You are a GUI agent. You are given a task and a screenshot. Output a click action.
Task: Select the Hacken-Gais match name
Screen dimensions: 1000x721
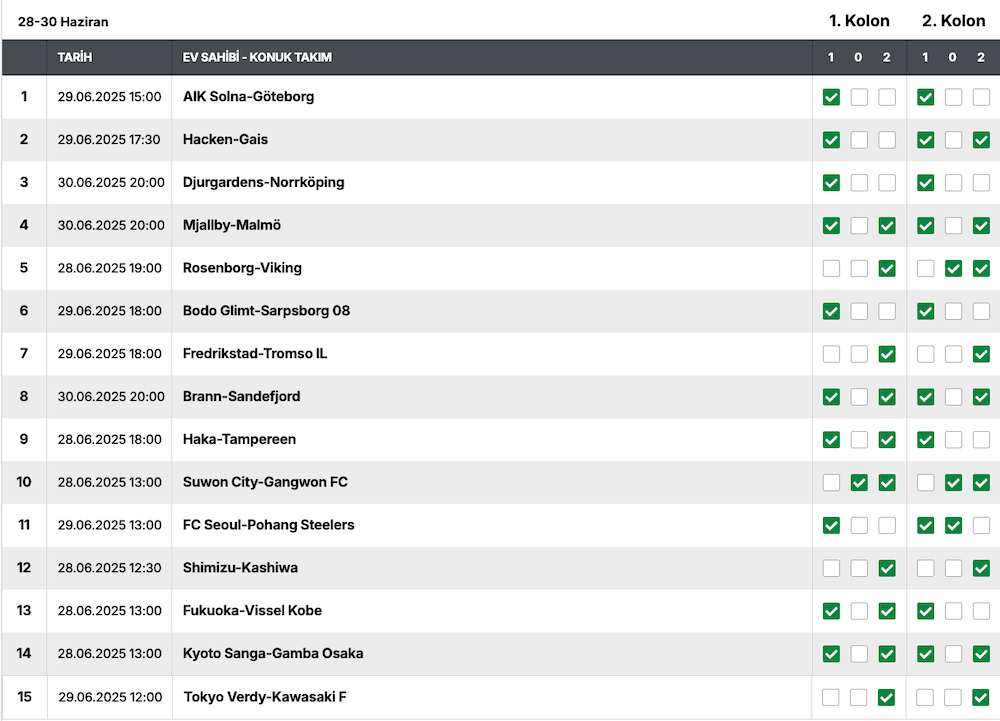(225, 139)
